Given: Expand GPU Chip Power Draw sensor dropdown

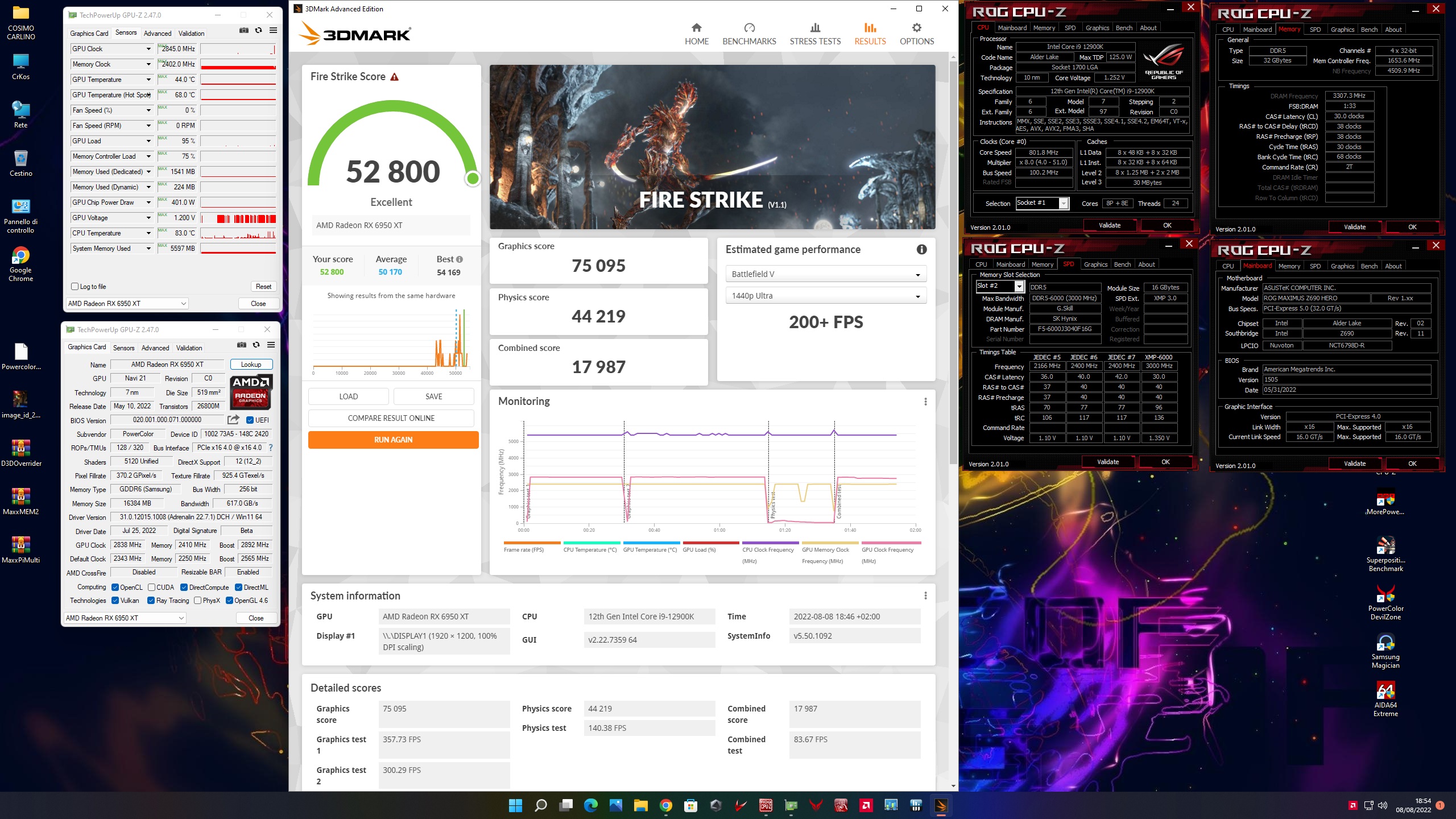Looking at the screenshot, I should point(148,202).
